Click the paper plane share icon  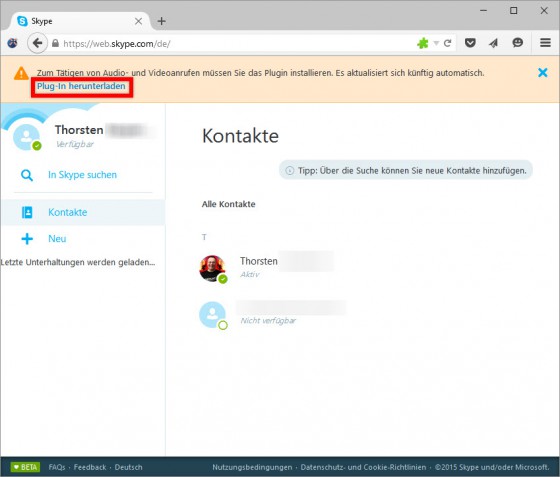coord(494,43)
